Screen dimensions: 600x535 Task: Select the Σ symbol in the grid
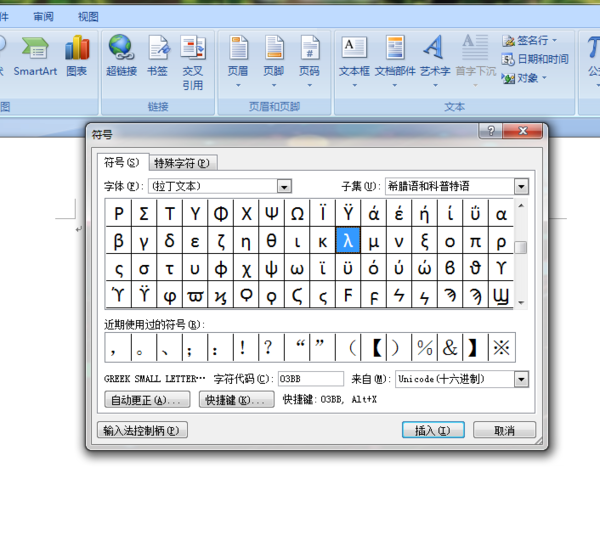click(144, 213)
